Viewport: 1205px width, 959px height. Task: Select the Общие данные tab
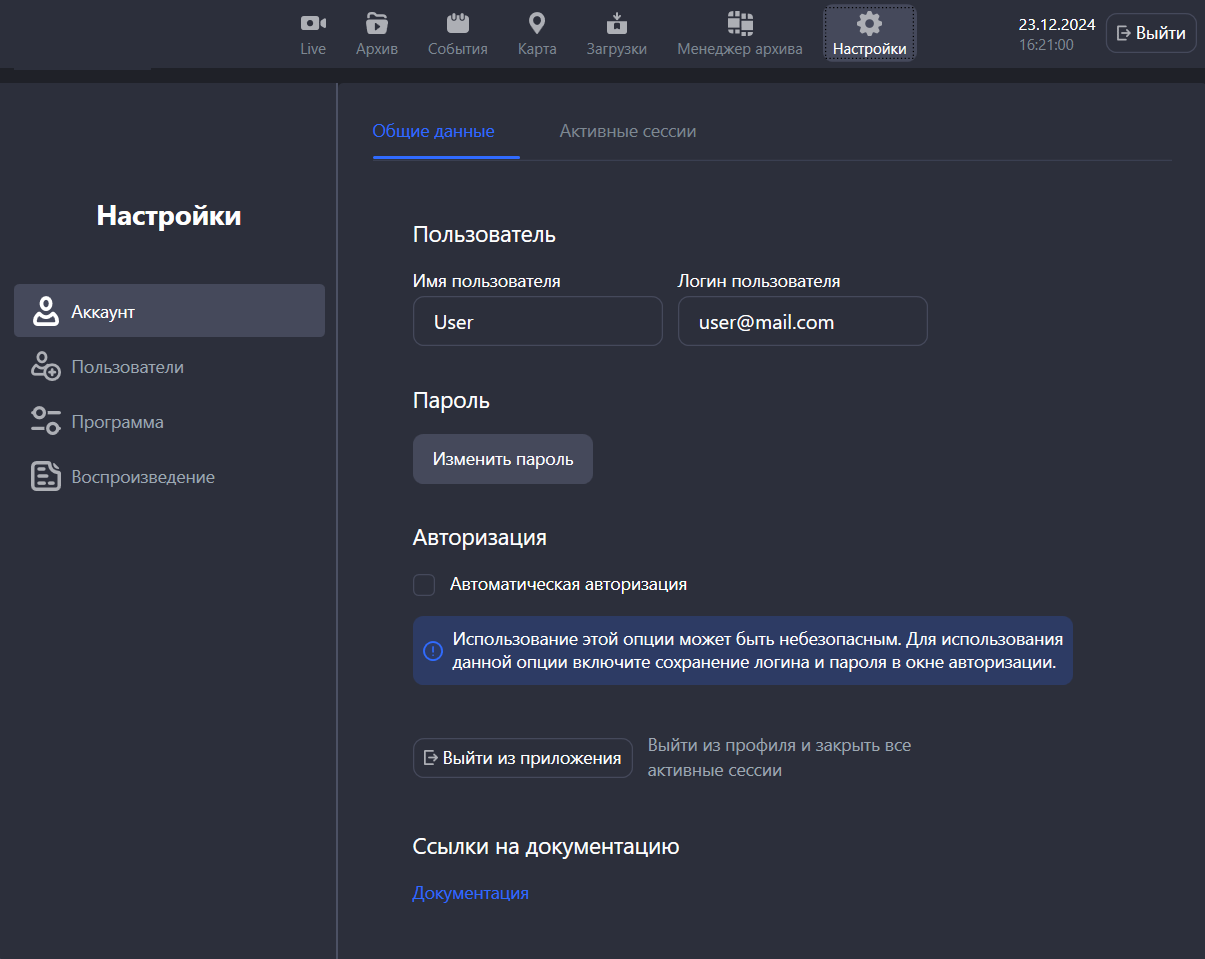pyautogui.click(x=433, y=131)
